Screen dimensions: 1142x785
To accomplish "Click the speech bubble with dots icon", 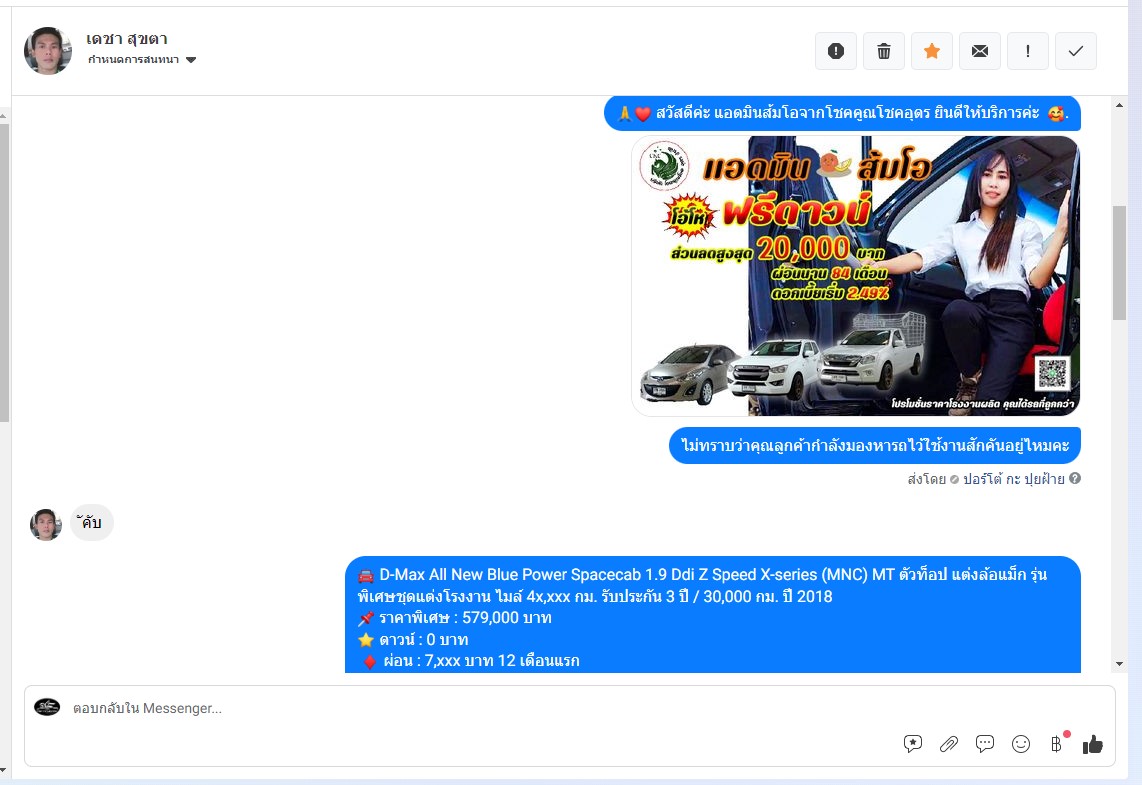I will pos(984,743).
